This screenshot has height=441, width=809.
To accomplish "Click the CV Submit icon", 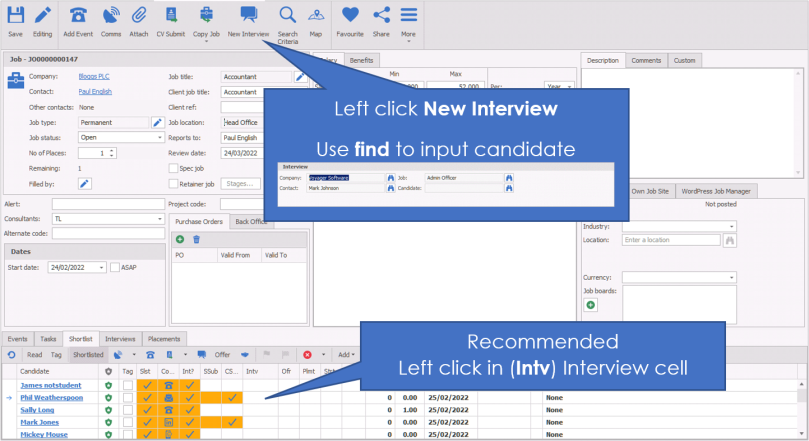I will (171, 16).
